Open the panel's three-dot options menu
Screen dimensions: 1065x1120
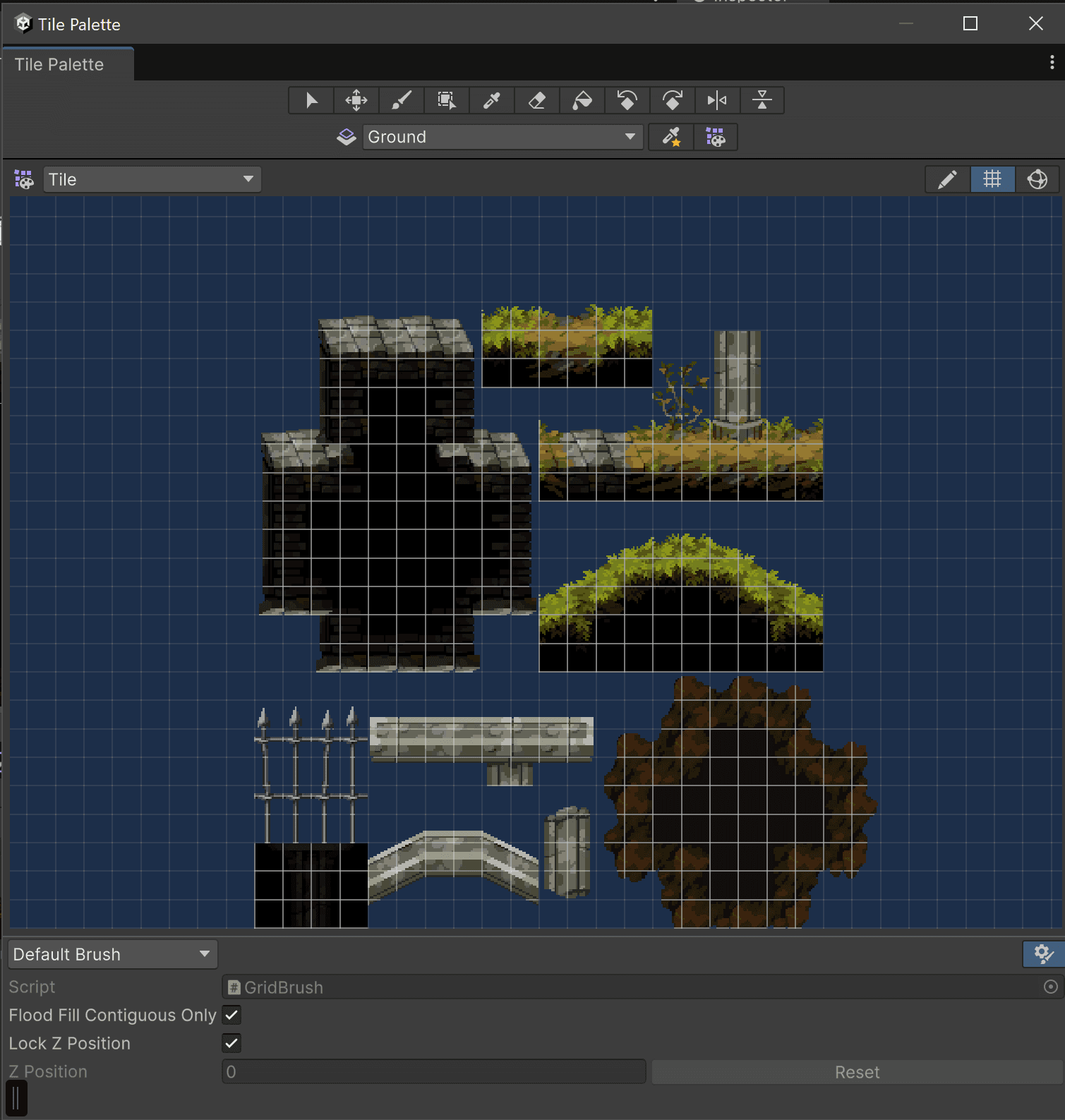1052,62
